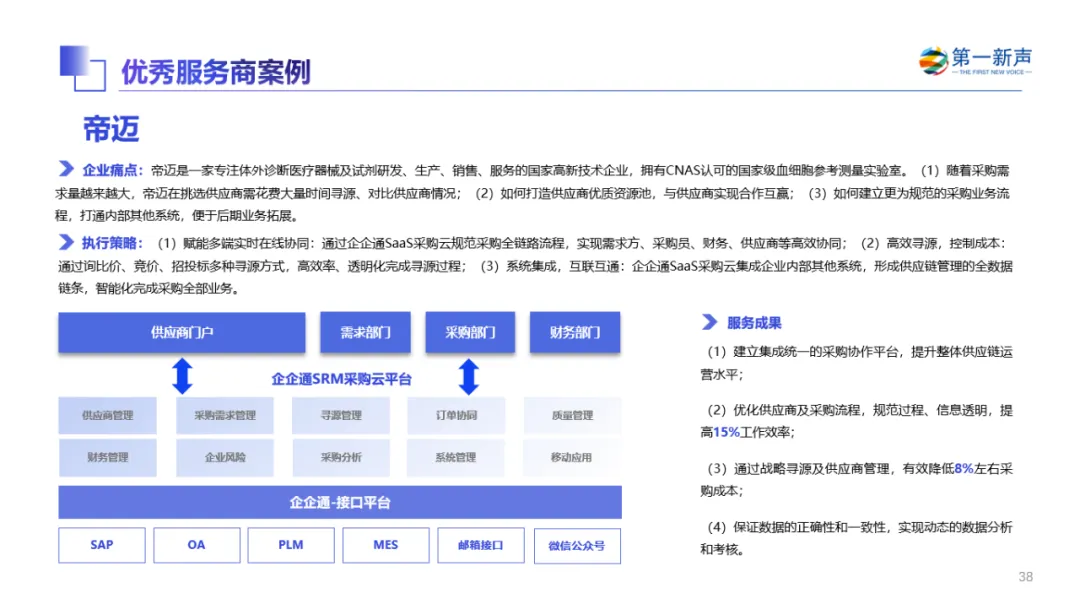Click result item (4) 保证数据的正确性和一致性

coord(856,538)
